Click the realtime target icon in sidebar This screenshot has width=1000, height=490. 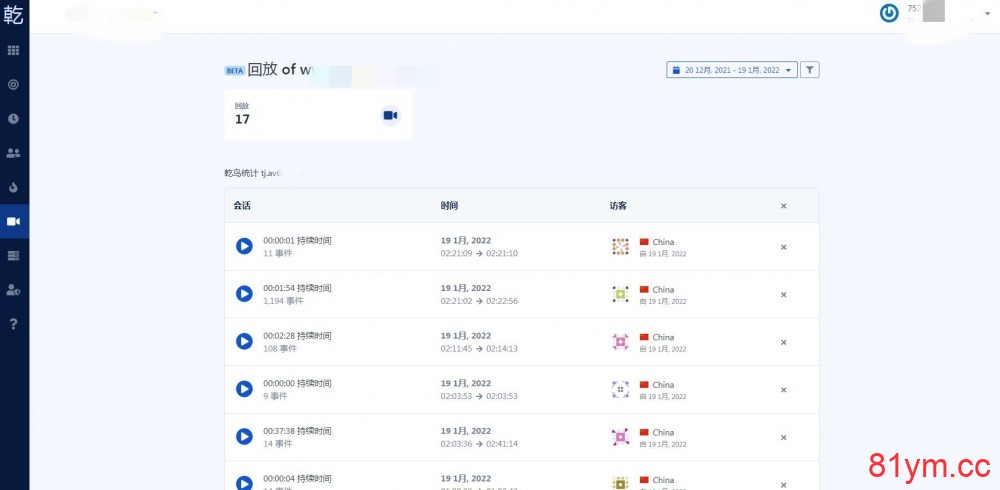(13, 85)
